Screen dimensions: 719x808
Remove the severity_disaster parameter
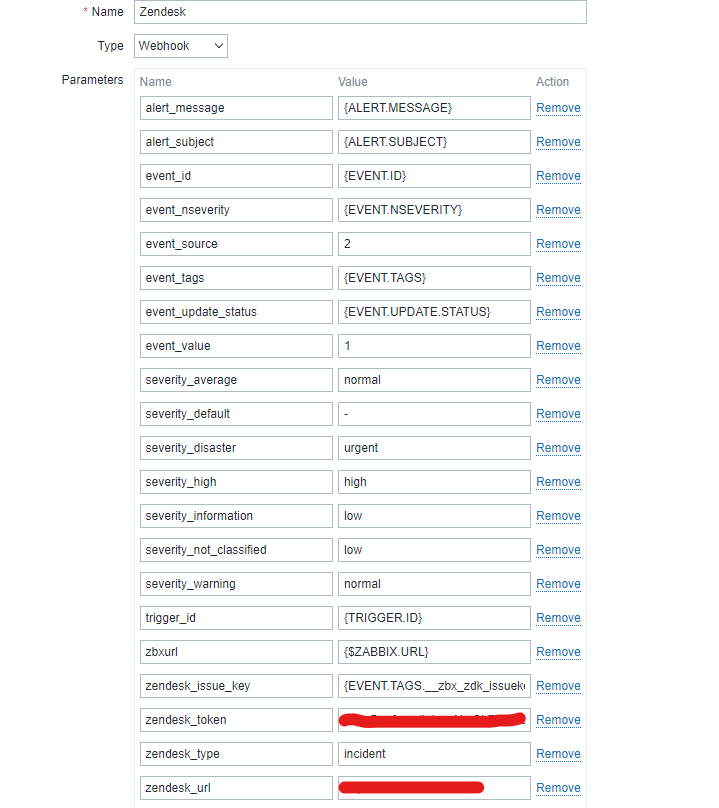(558, 448)
